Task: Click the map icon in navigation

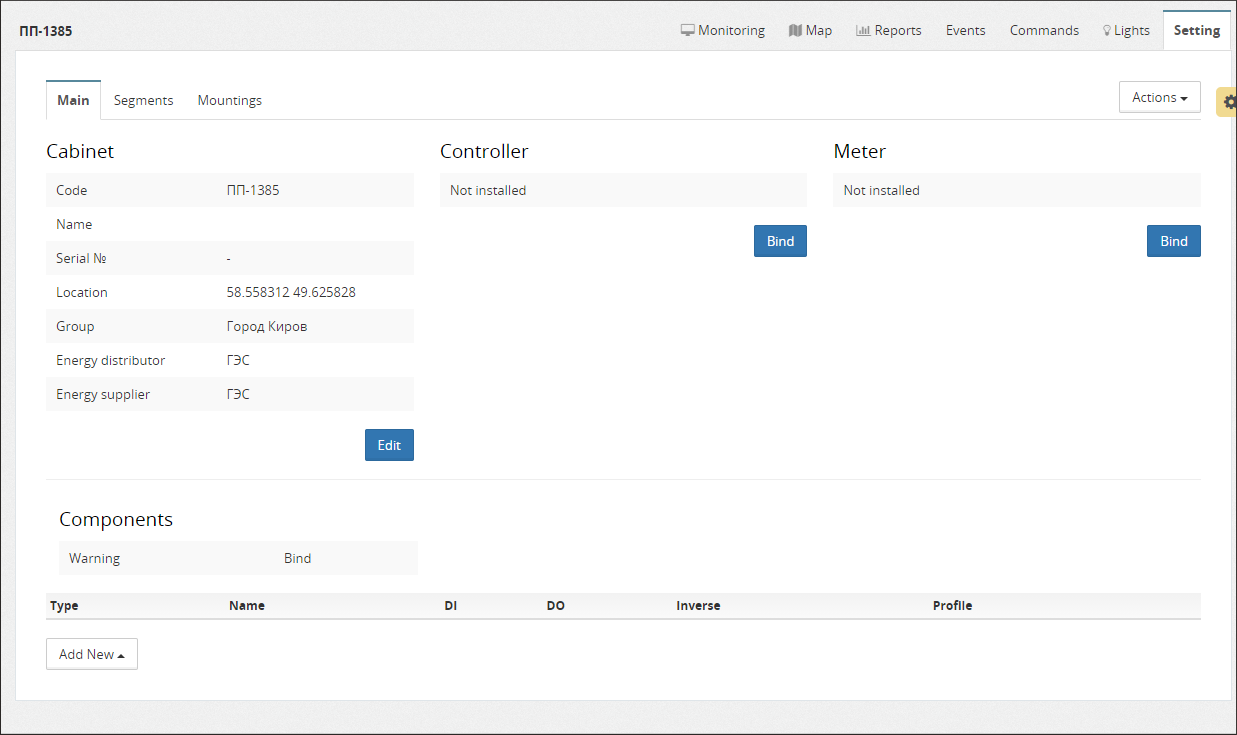Action: (795, 30)
